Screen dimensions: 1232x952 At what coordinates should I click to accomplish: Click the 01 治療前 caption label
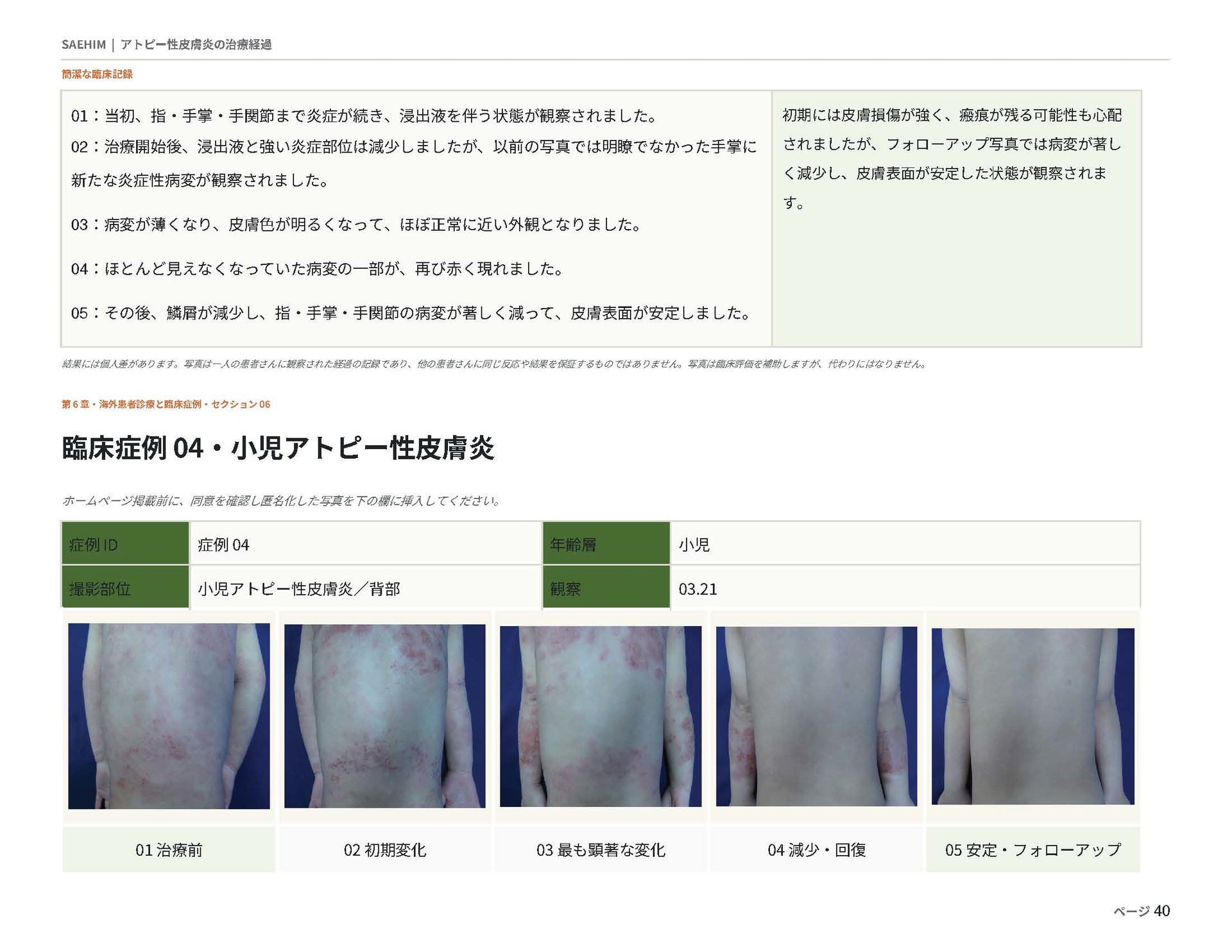pyautogui.click(x=169, y=850)
